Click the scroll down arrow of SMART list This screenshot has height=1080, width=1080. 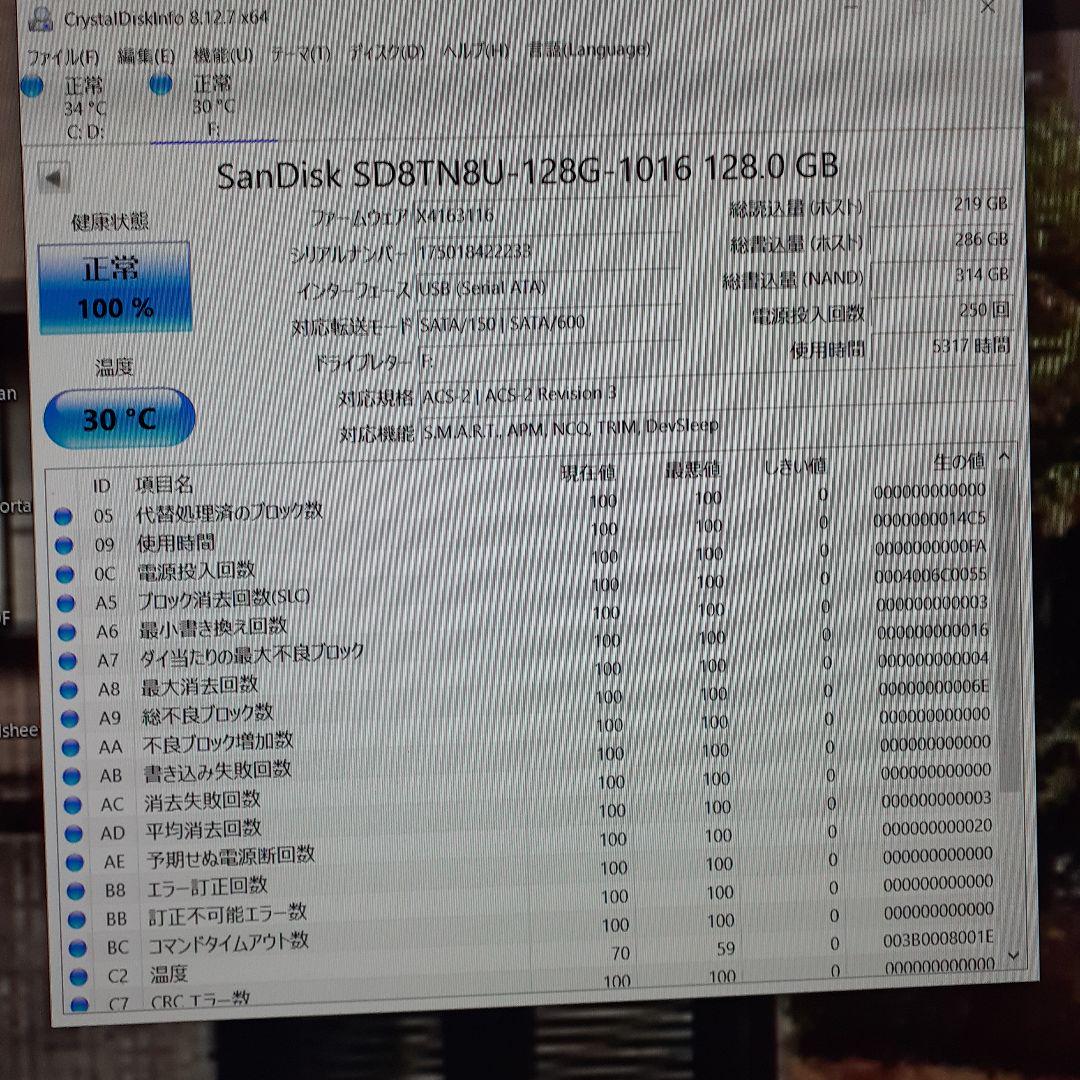[x=1012, y=955]
